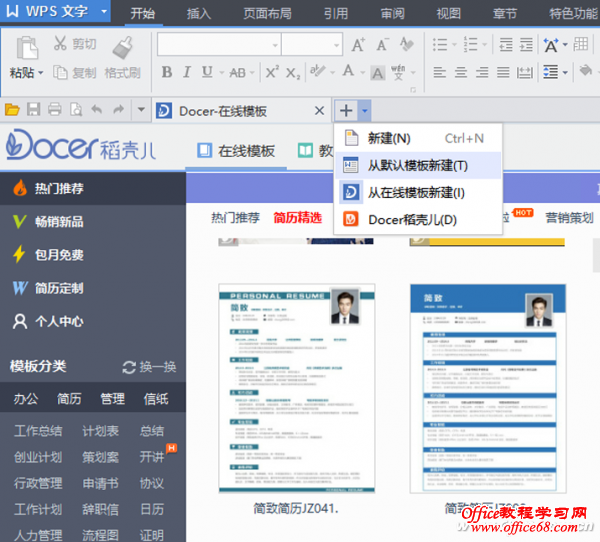This screenshot has width=600, height=542.
Task: Toggle Italic formatting
Action: click(187, 73)
